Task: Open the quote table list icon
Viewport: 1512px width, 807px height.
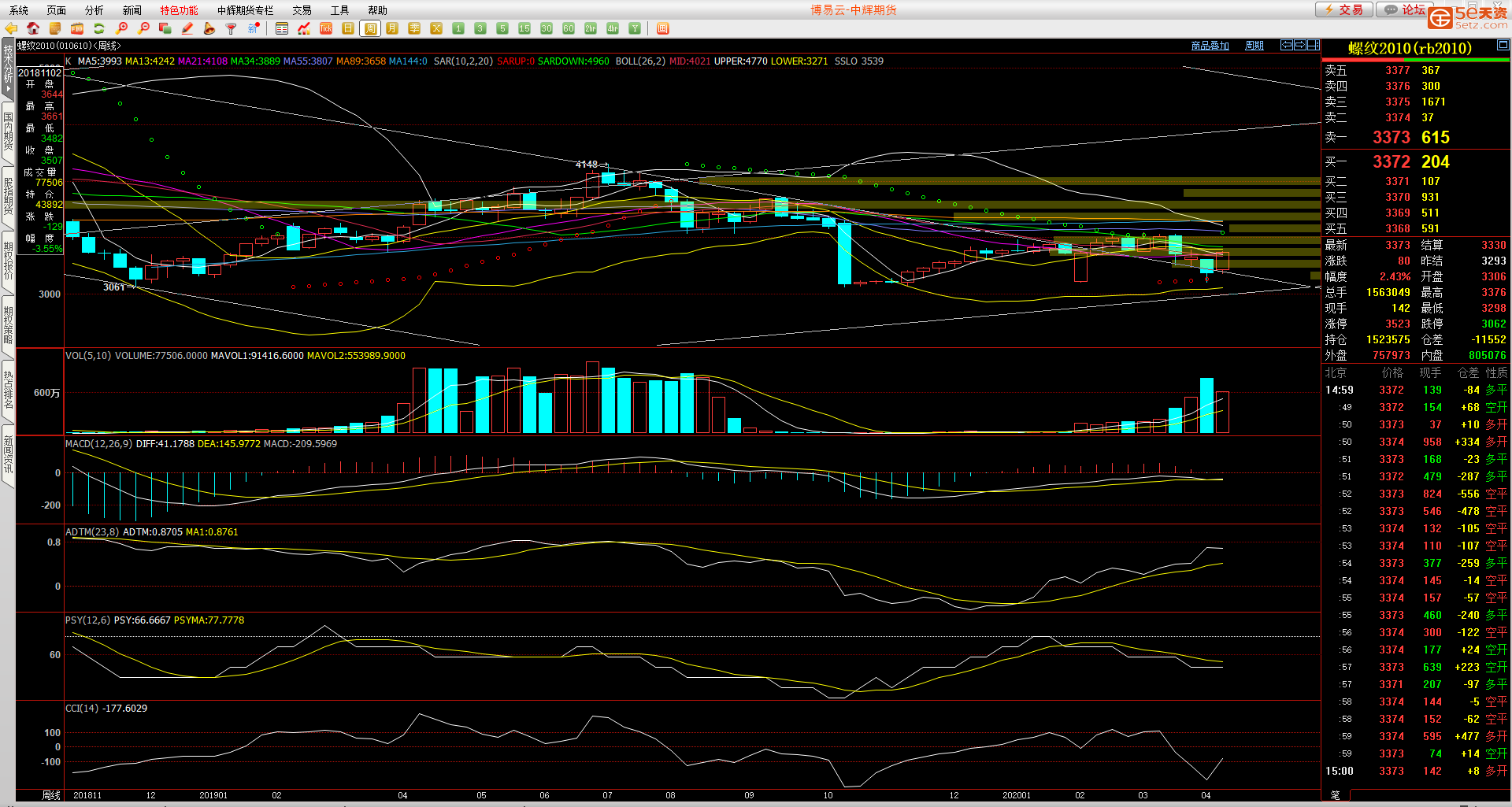Action: click(x=282, y=28)
